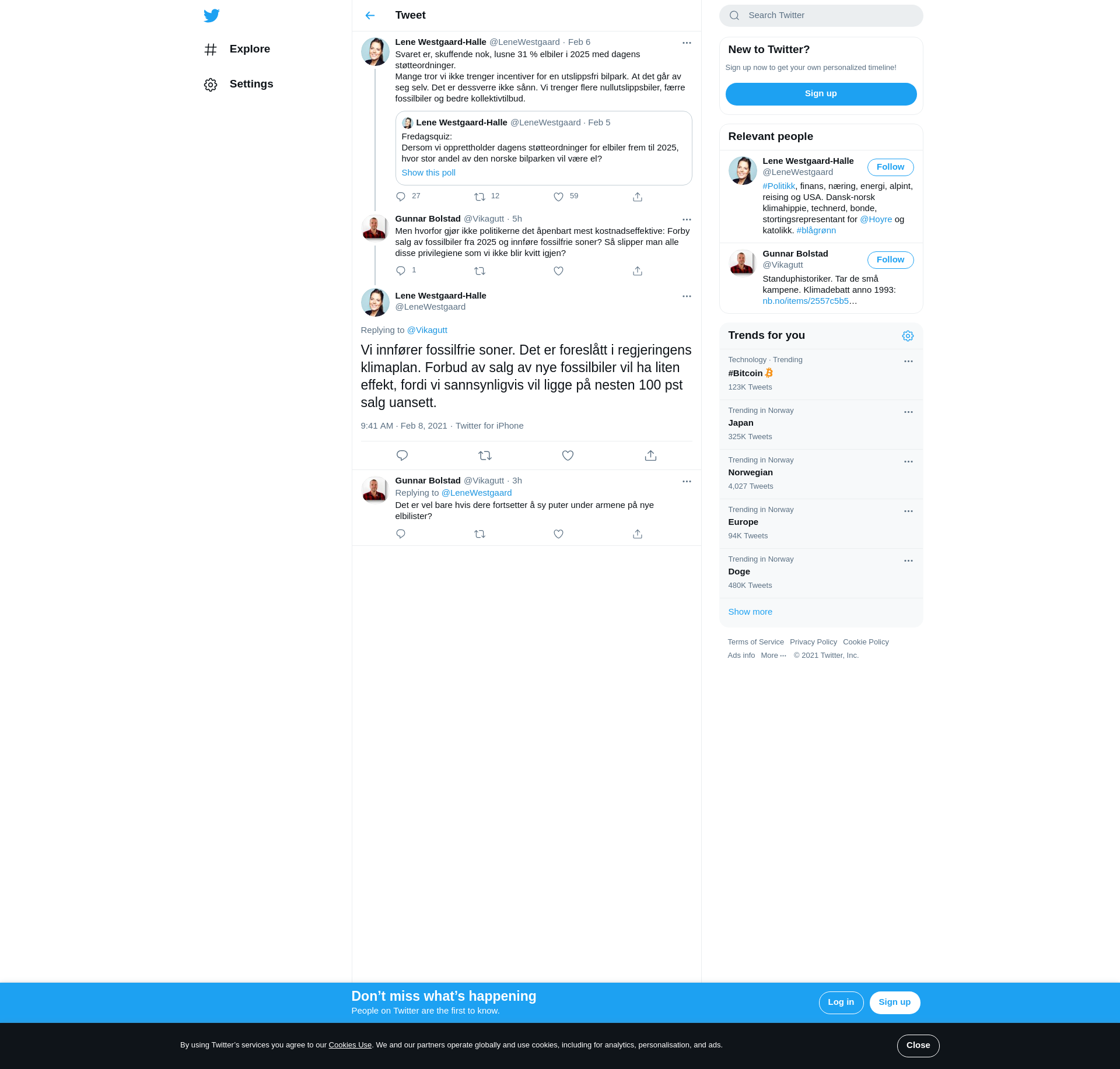This screenshot has height=1069, width=1120.
Task: Open the more menu on the Feb 6 tweet
Action: pos(687,43)
